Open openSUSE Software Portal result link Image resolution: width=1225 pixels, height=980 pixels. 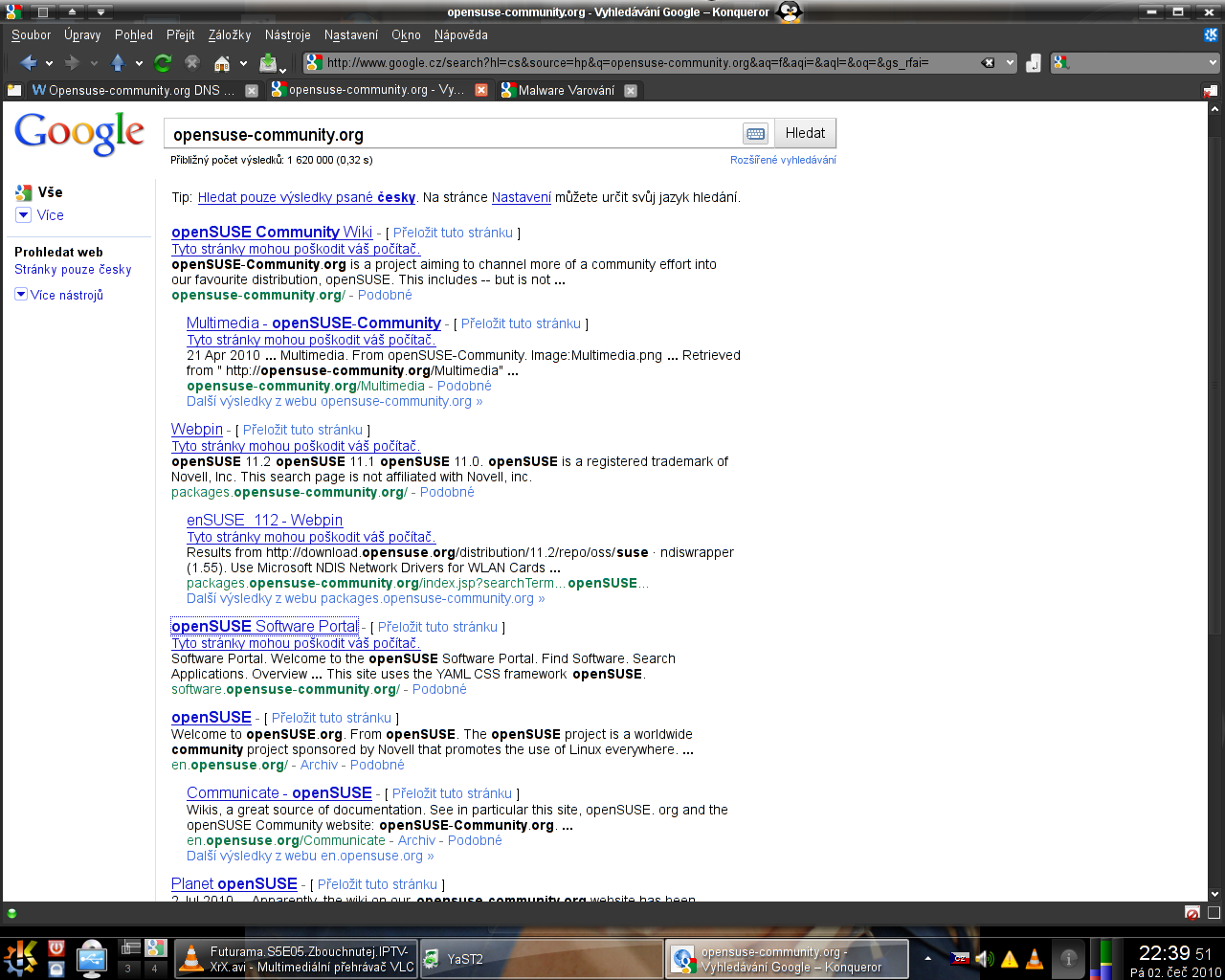(x=264, y=626)
